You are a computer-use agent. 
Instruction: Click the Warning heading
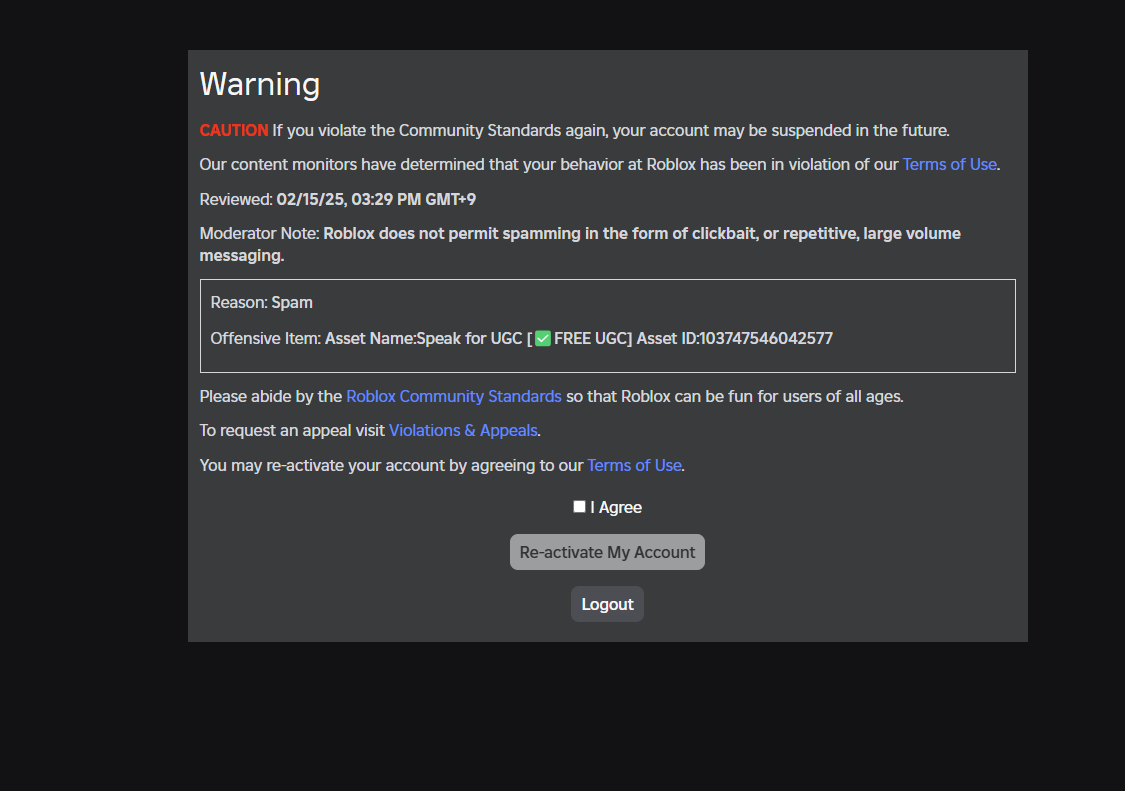click(260, 84)
